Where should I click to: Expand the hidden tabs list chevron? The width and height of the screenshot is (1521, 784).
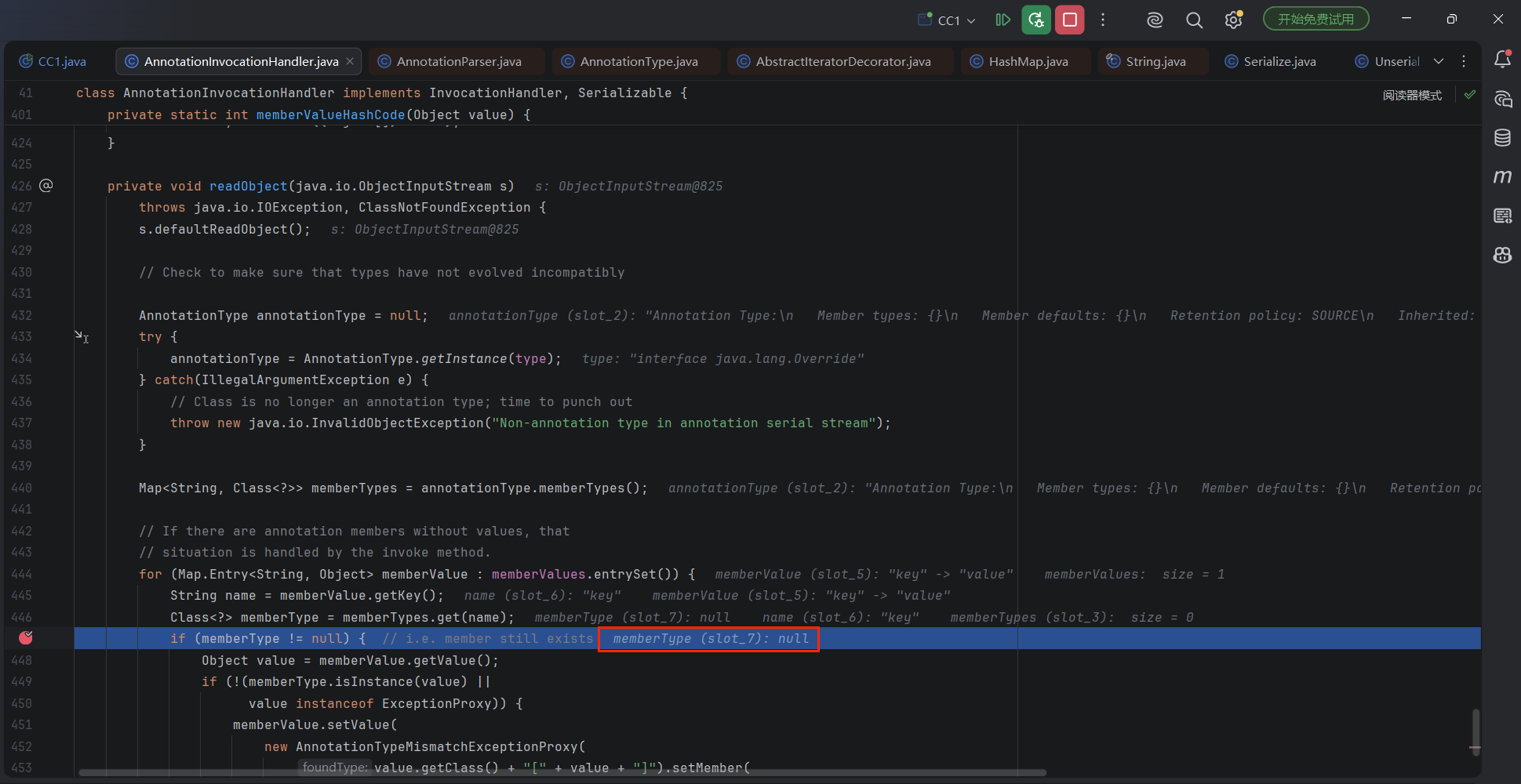1439,61
